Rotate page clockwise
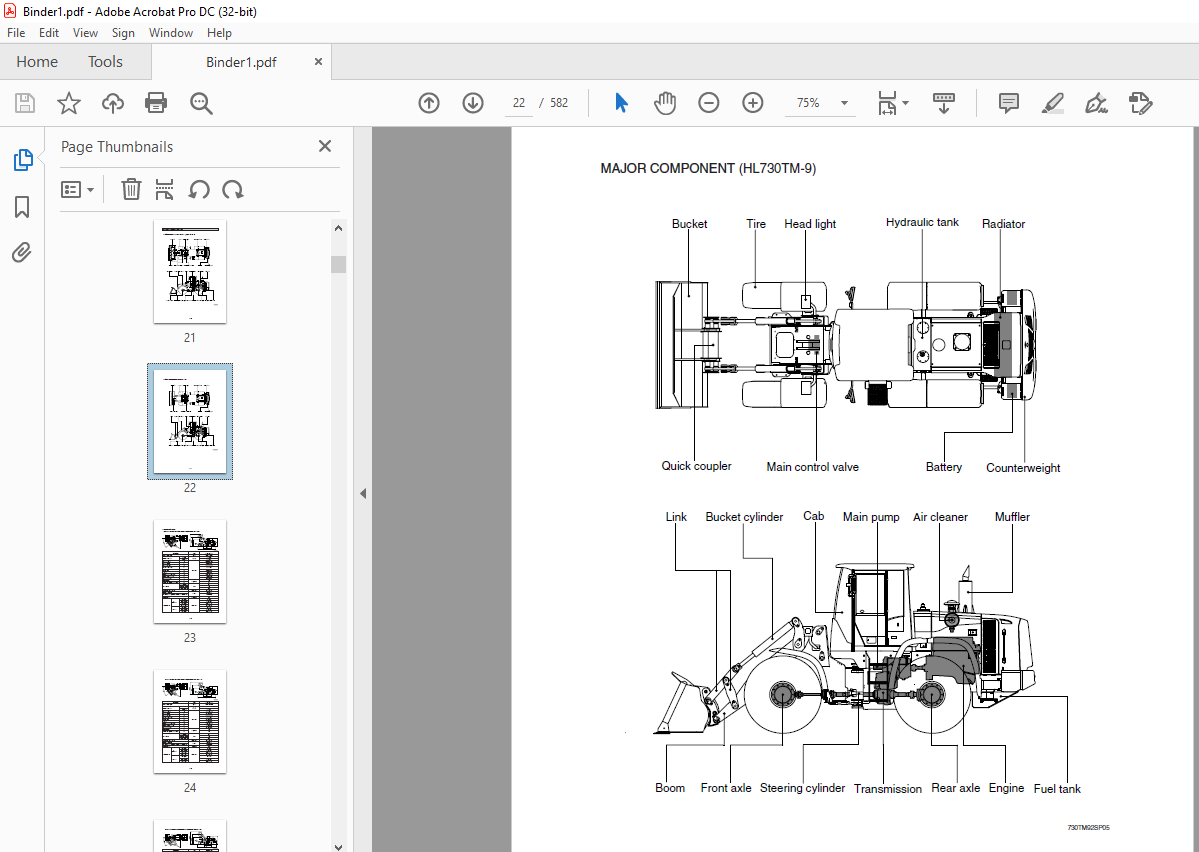The height and width of the screenshot is (852, 1199). (x=232, y=189)
